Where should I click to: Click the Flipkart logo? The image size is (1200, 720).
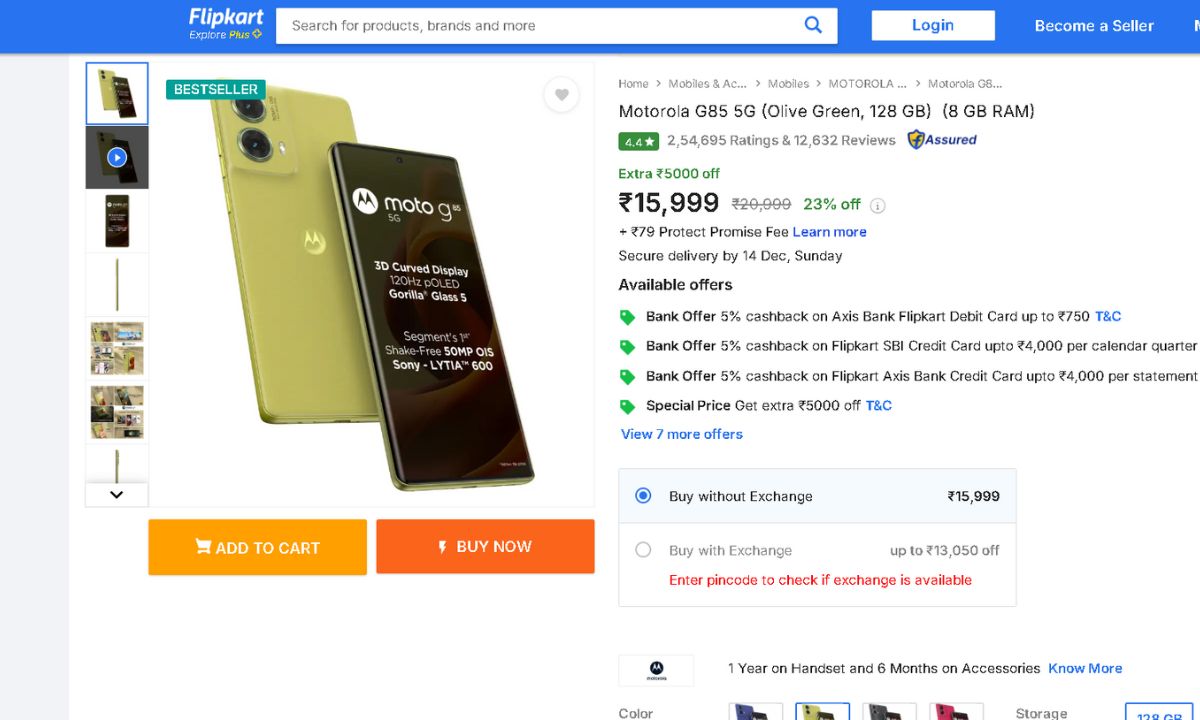(x=226, y=25)
